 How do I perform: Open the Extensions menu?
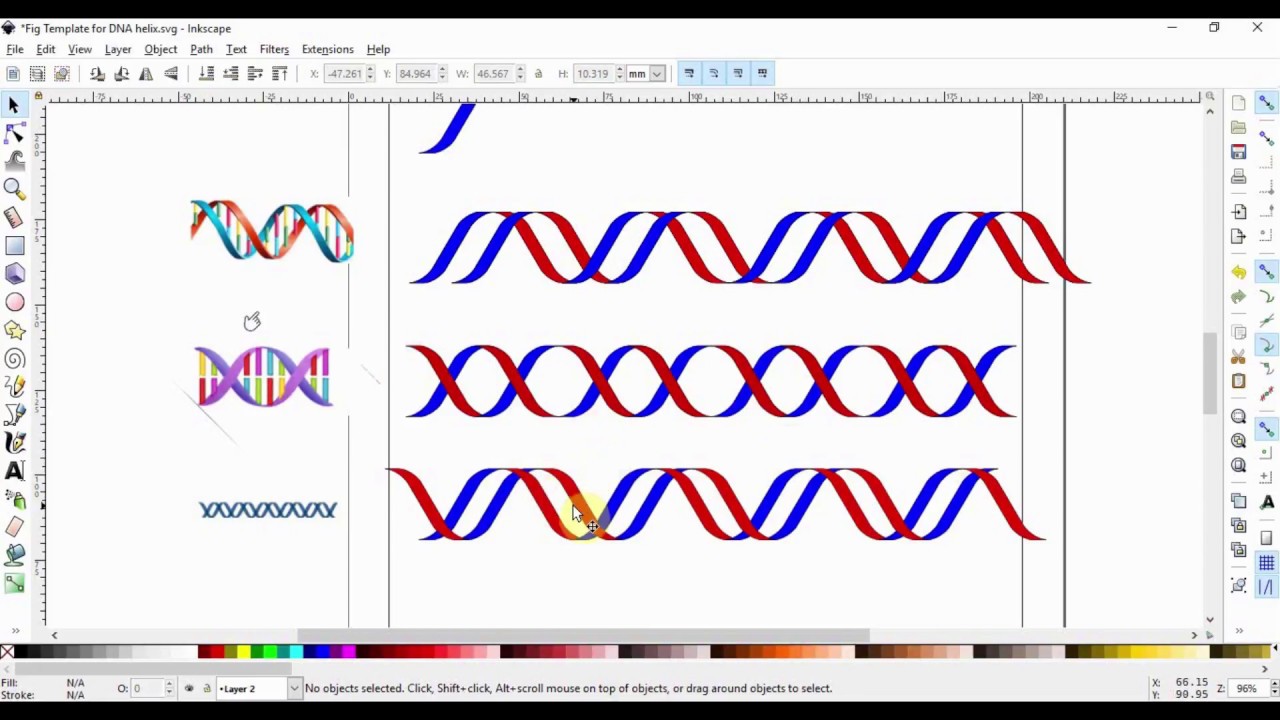pos(327,49)
